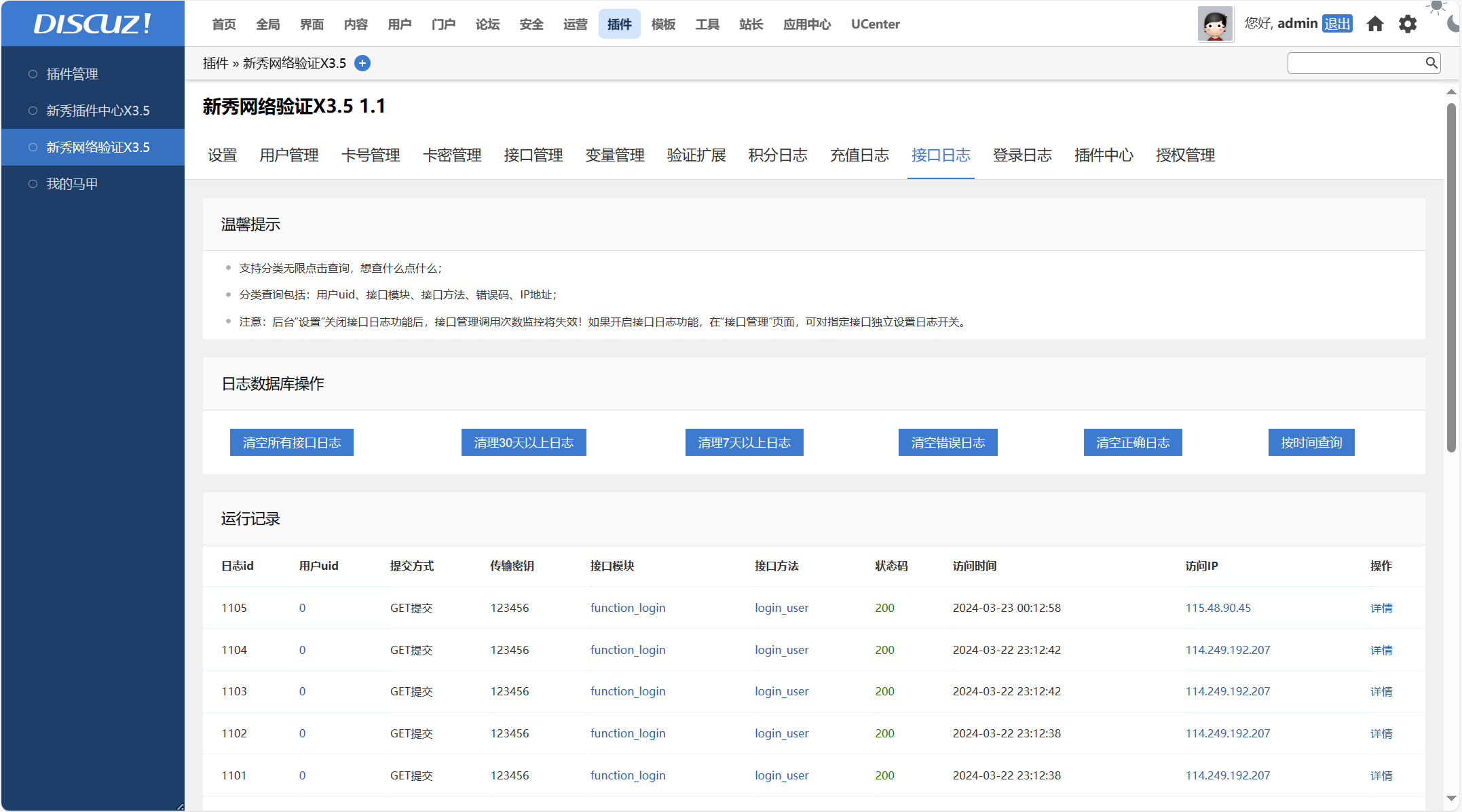Switch to the 设置 tab
1462x812 pixels.
tap(222, 155)
